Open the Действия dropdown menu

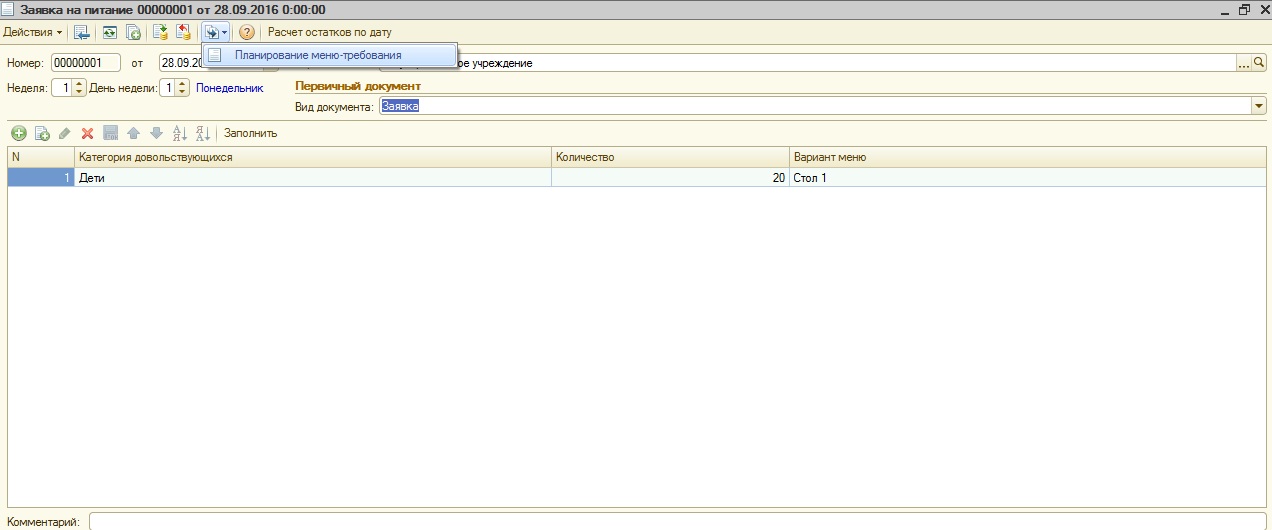(33, 33)
